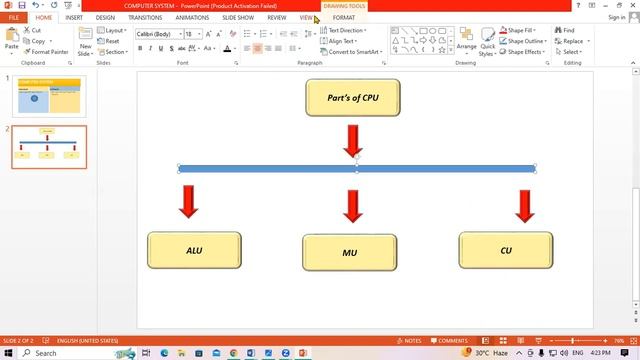
Task: Open Quick Styles gallery
Action: [487, 42]
